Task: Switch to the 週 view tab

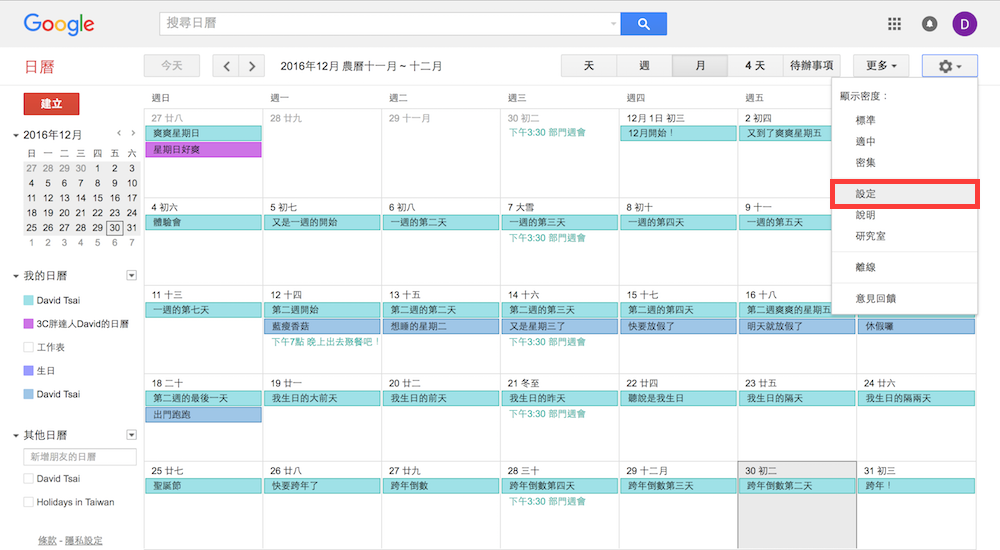Action: [x=644, y=66]
